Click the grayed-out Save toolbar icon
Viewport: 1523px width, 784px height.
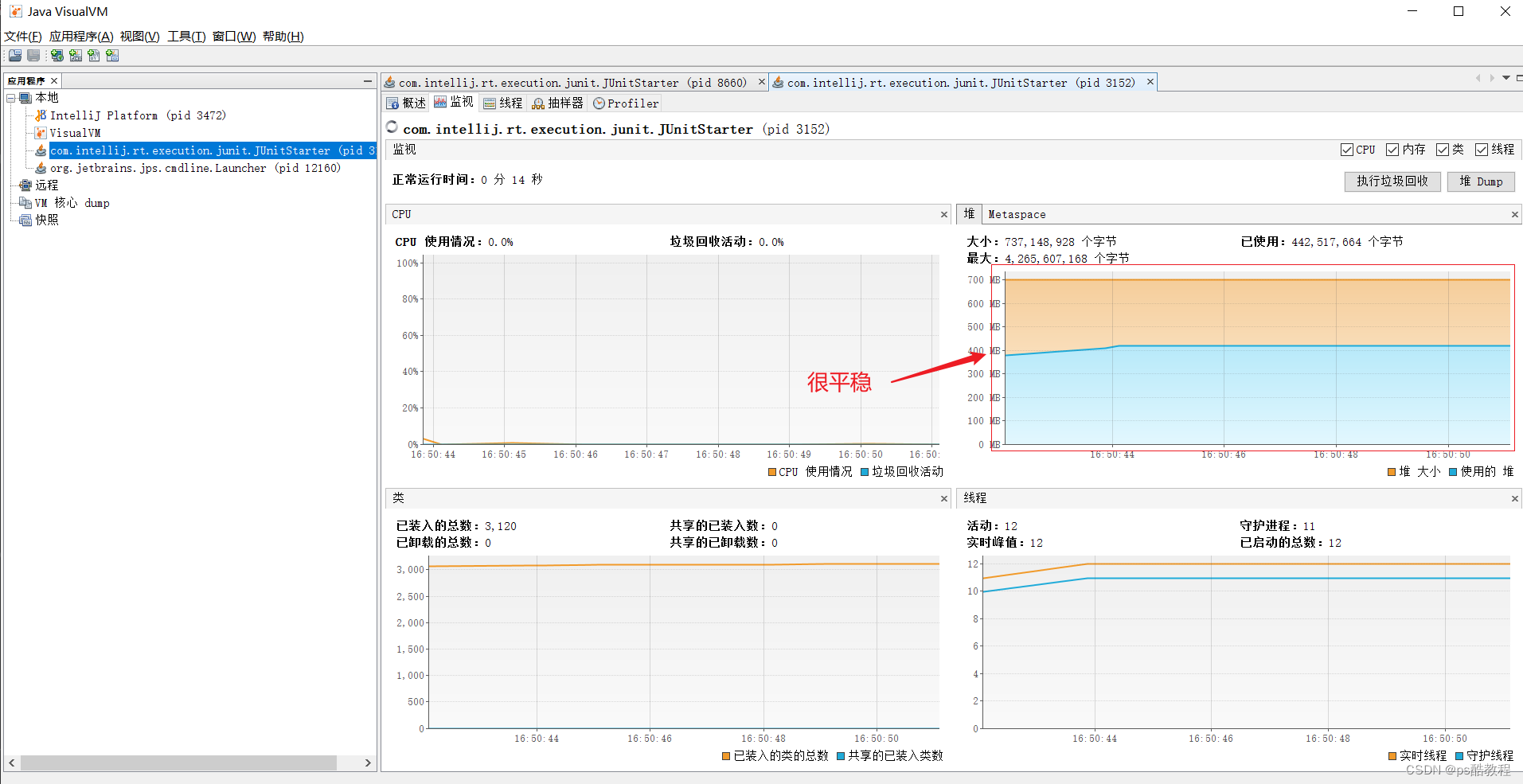33,55
